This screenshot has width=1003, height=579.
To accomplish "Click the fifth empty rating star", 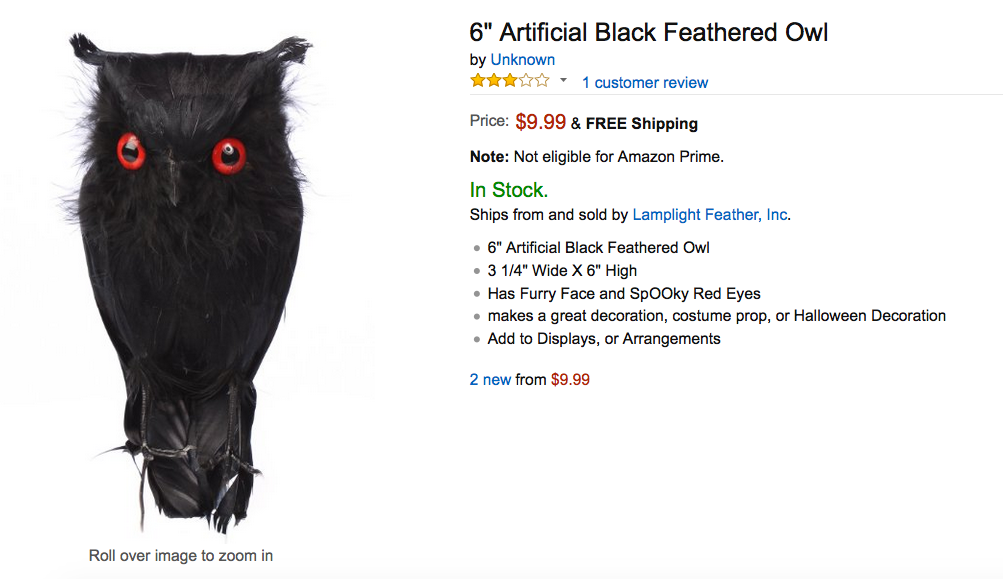I will coord(542,81).
